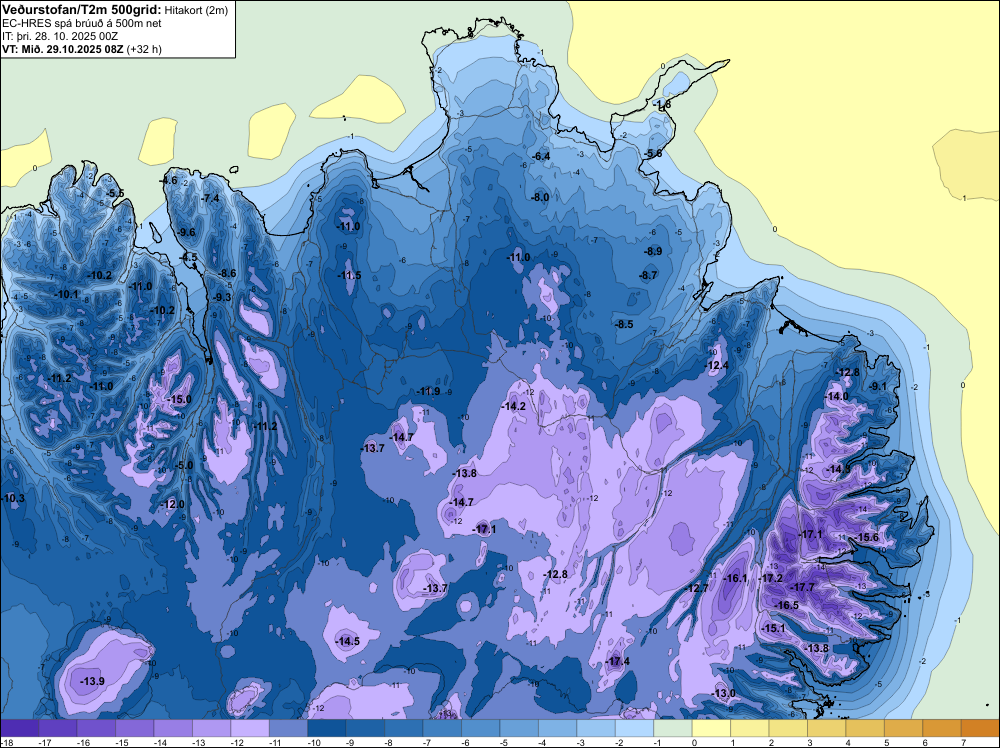Pick the -9.6 temperature reading
The width and height of the screenshot is (1000, 748).
pos(186,232)
